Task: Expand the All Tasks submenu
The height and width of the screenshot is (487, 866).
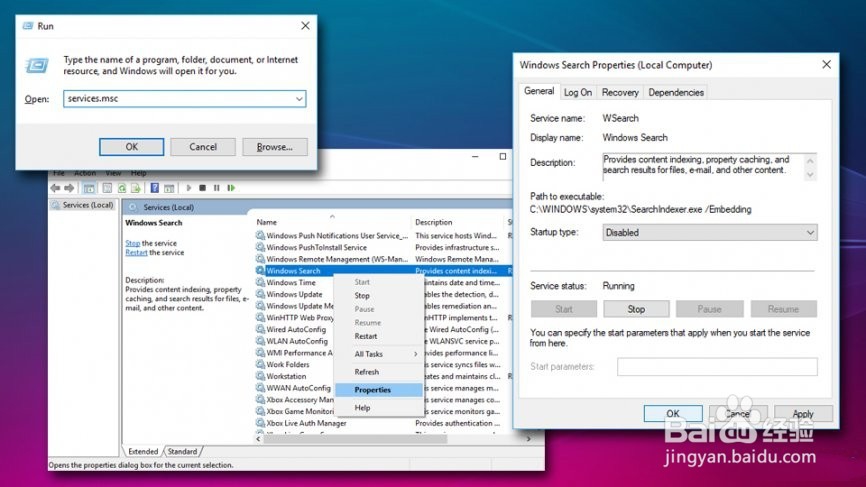Action: [x=379, y=354]
